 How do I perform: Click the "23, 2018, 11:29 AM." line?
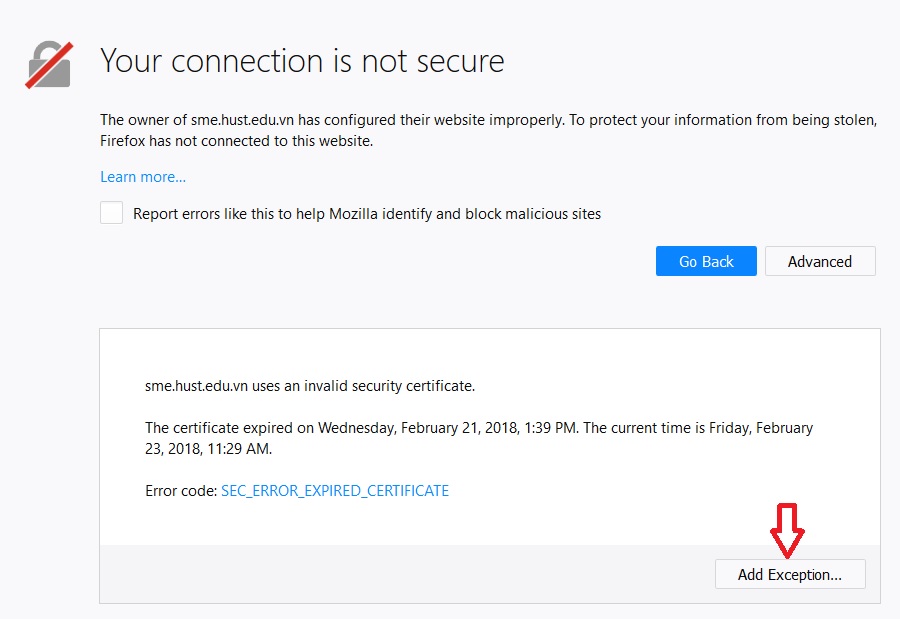(208, 449)
